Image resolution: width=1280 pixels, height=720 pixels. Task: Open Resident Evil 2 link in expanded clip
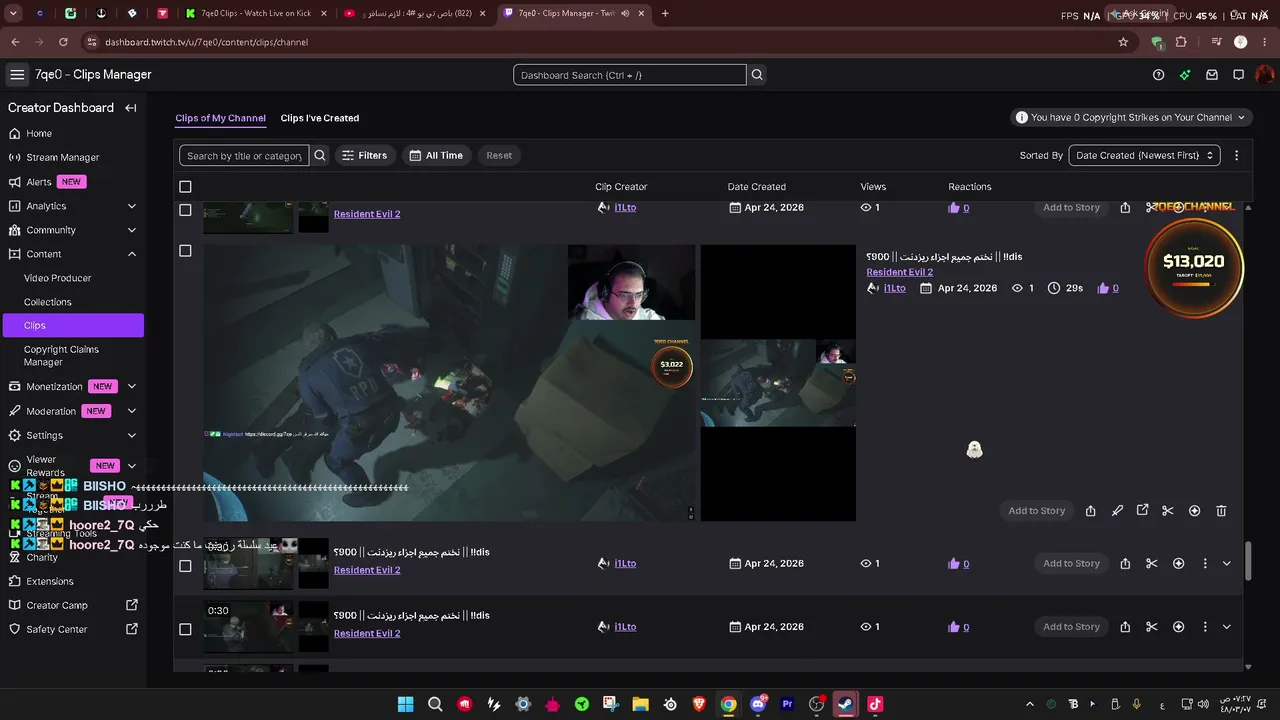coord(900,272)
